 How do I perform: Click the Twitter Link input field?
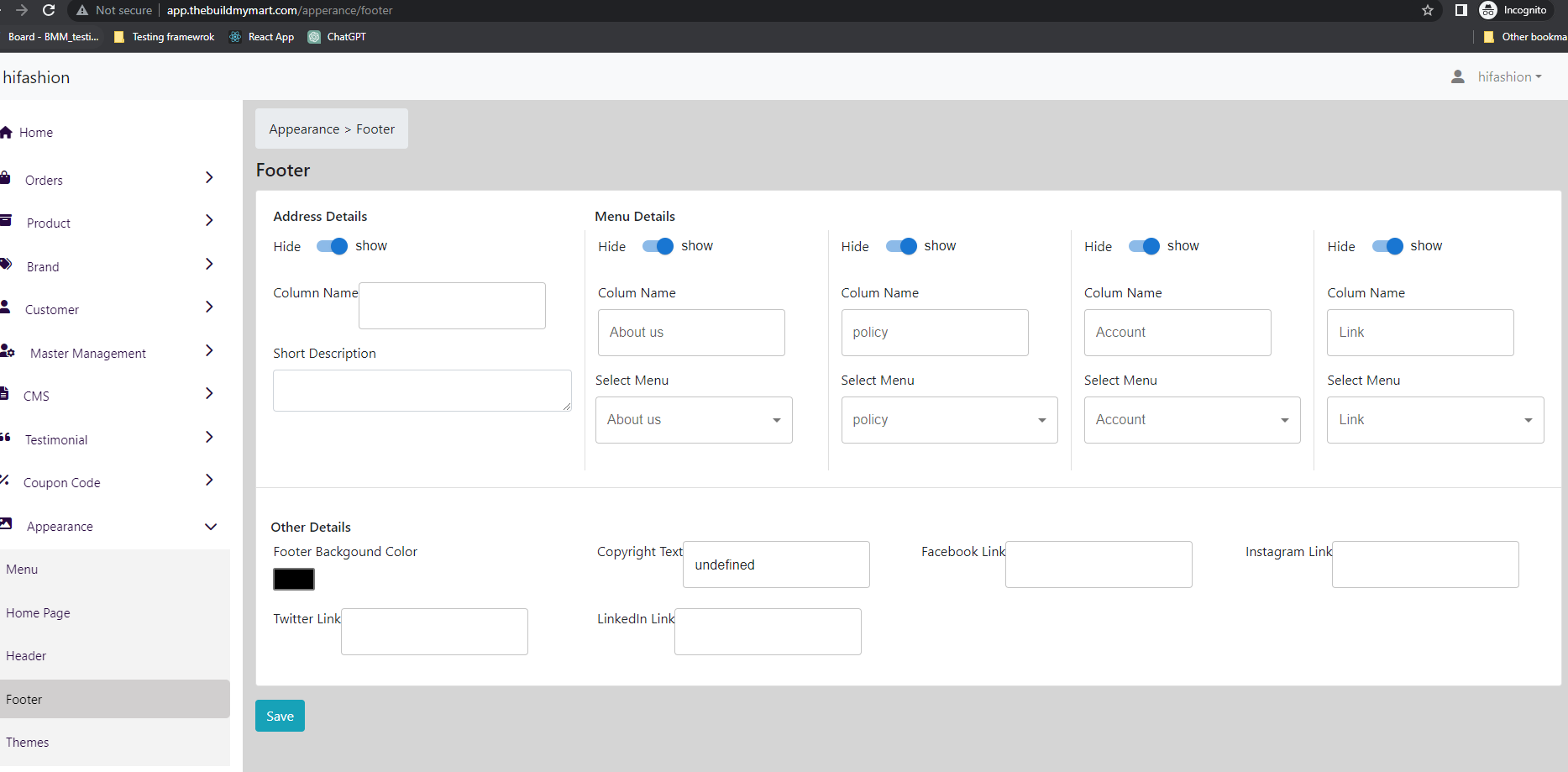[434, 632]
